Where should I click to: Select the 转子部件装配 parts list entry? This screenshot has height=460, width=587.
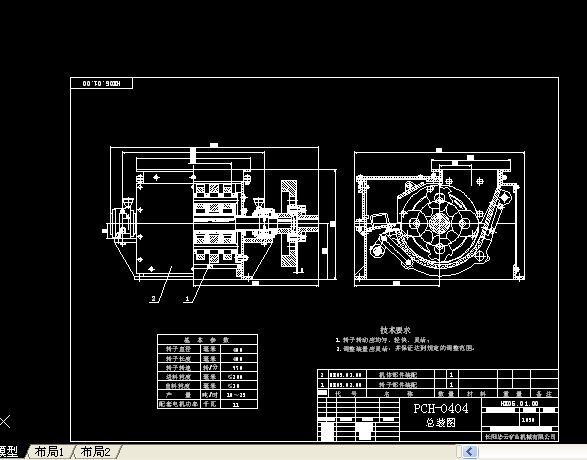pyautogui.click(x=398, y=384)
